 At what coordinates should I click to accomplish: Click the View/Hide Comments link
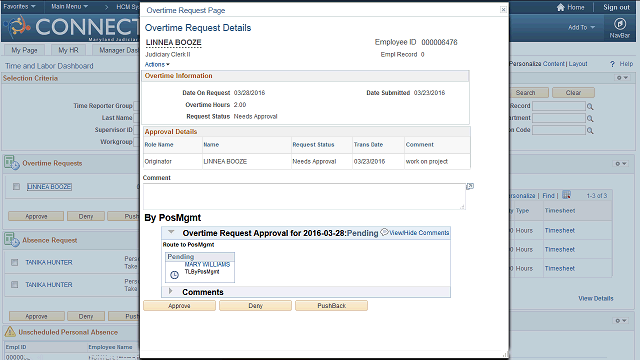(419, 233)
